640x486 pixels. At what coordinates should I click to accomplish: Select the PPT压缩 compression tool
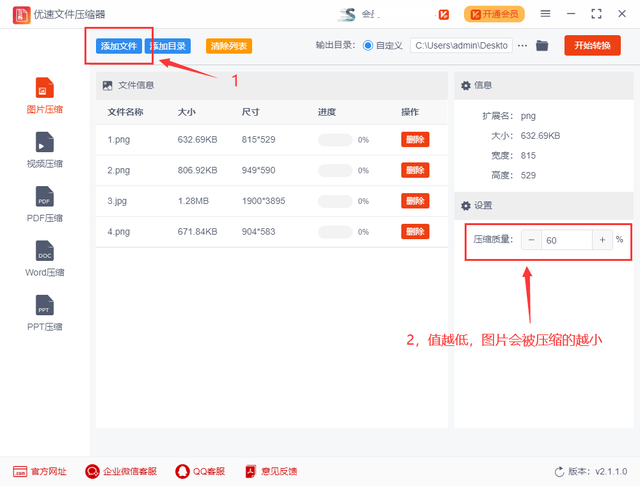click(x=44, y=305)
